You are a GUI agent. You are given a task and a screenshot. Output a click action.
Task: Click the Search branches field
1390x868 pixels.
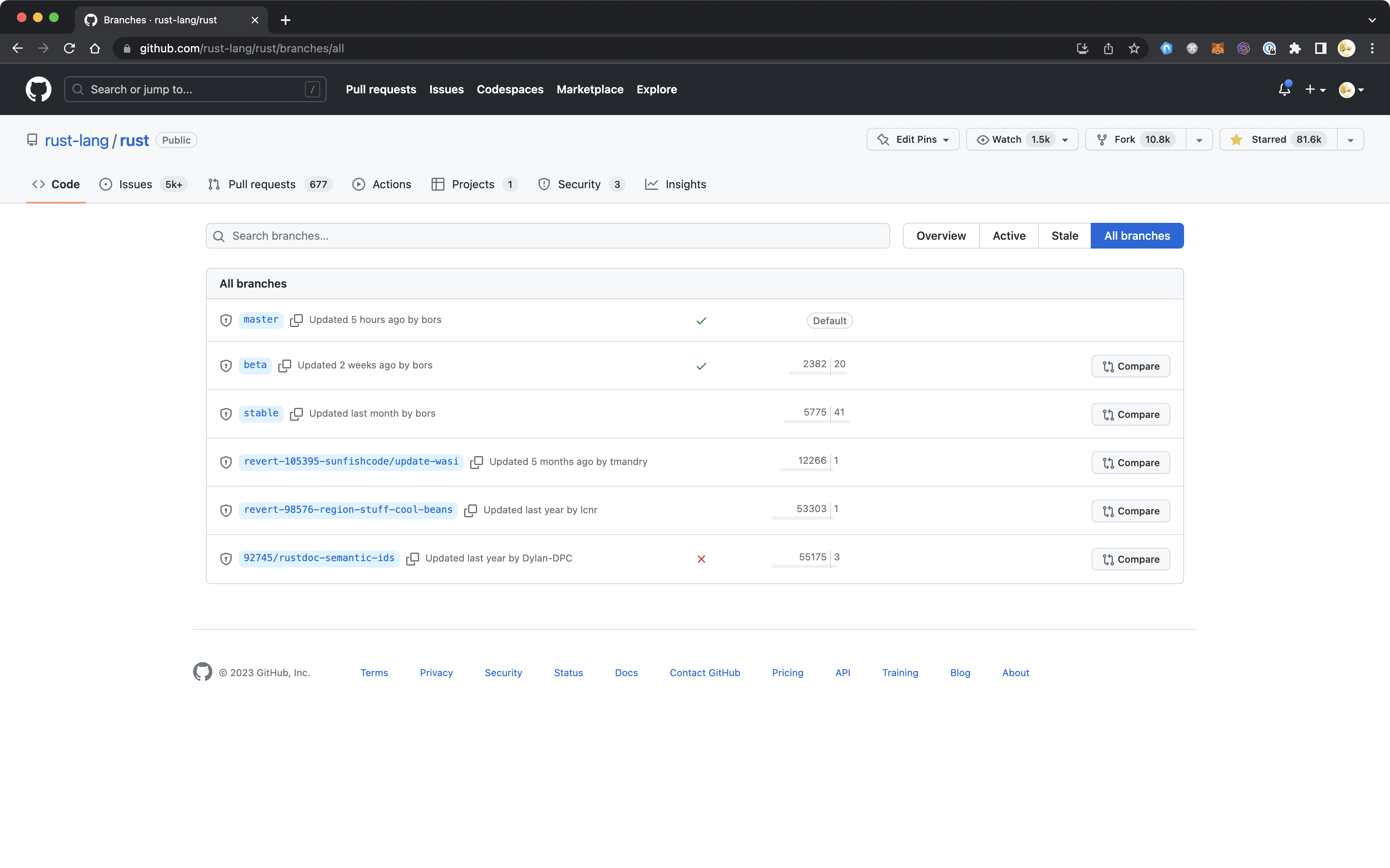[547, 236]
